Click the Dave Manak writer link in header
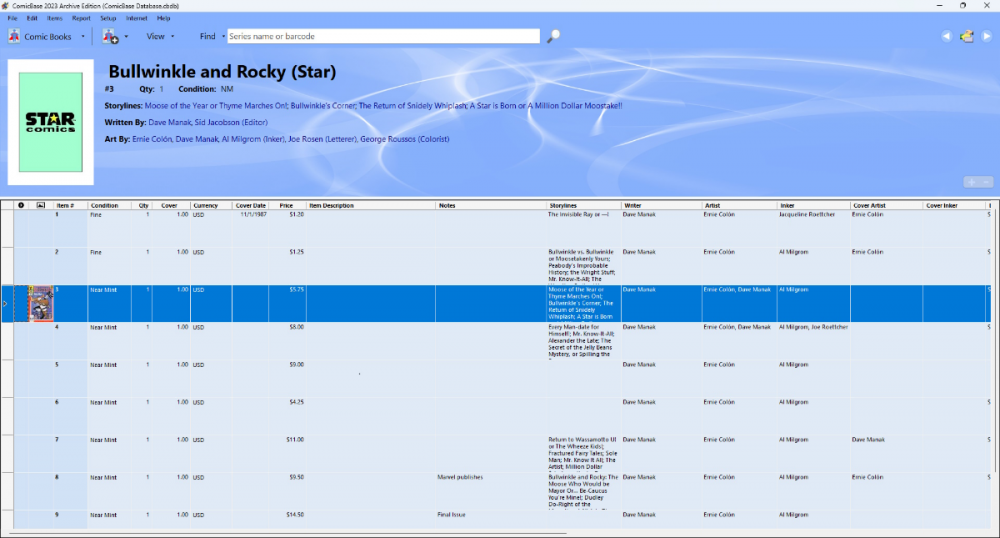This screenshot has height=538, width=1000. [169, 122]
